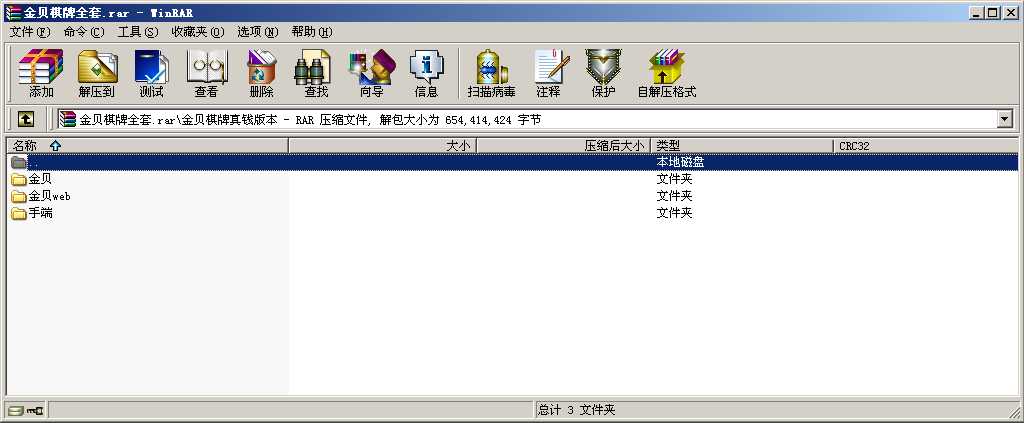The width and height of the screenshot is (1024, 423).
Task: Open the 选项(N) menu
Action: 257,31
